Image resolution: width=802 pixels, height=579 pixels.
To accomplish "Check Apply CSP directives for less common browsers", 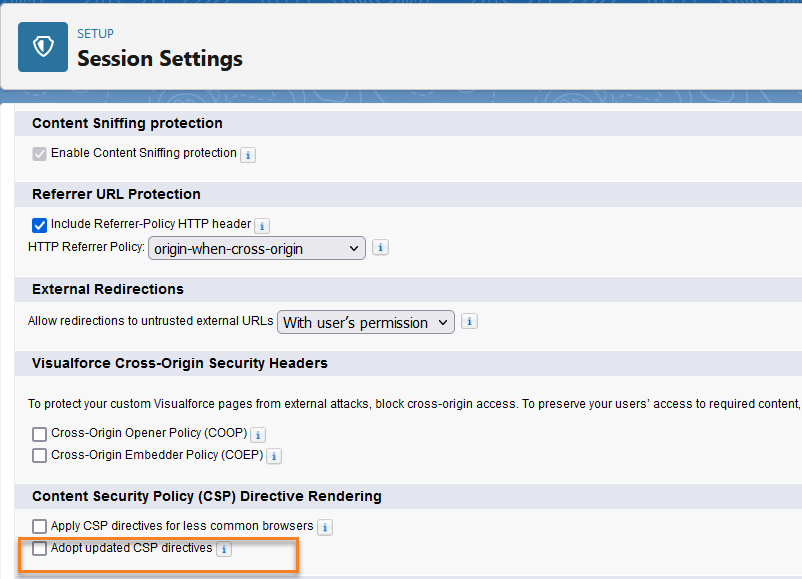I will [x=39, y=526].
